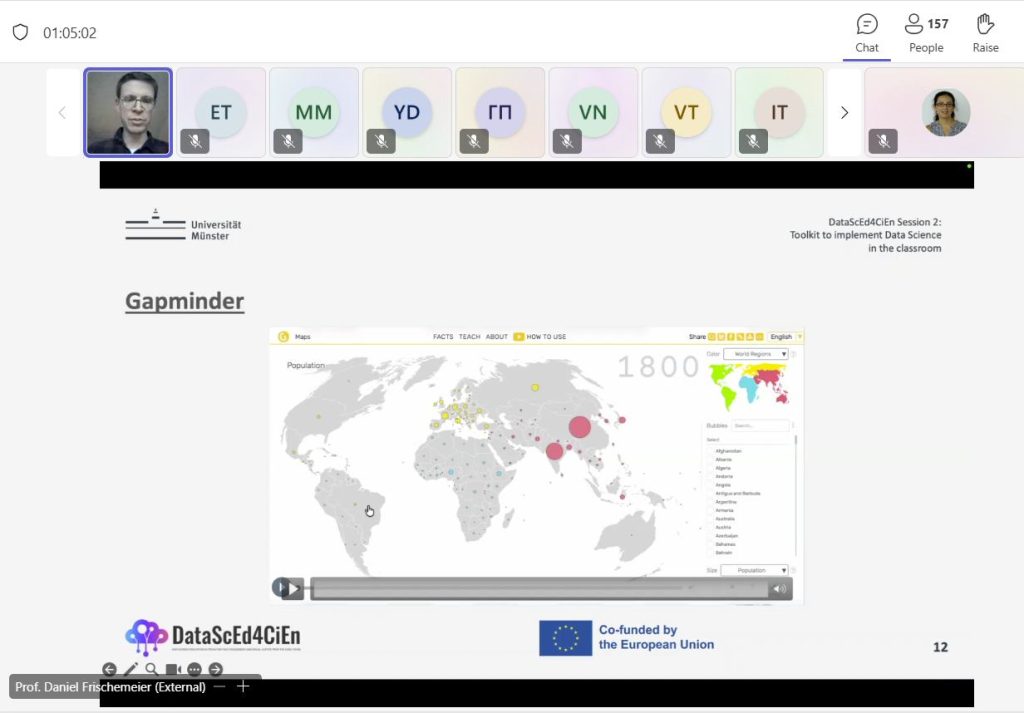This screenshot has height=713, width=1024.
Task: Open the meeting Chat panel
Action: (x=867, y=33)
